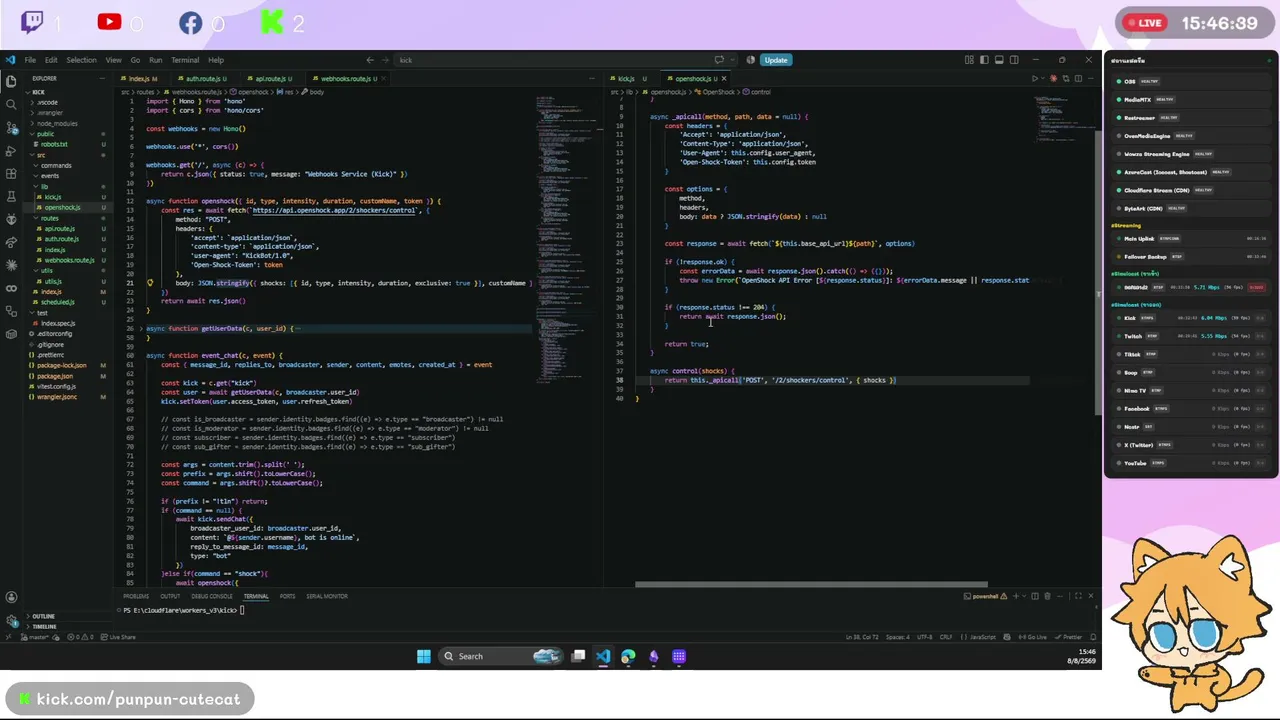
Task: Expand the events folder
Action: (49, 176)
